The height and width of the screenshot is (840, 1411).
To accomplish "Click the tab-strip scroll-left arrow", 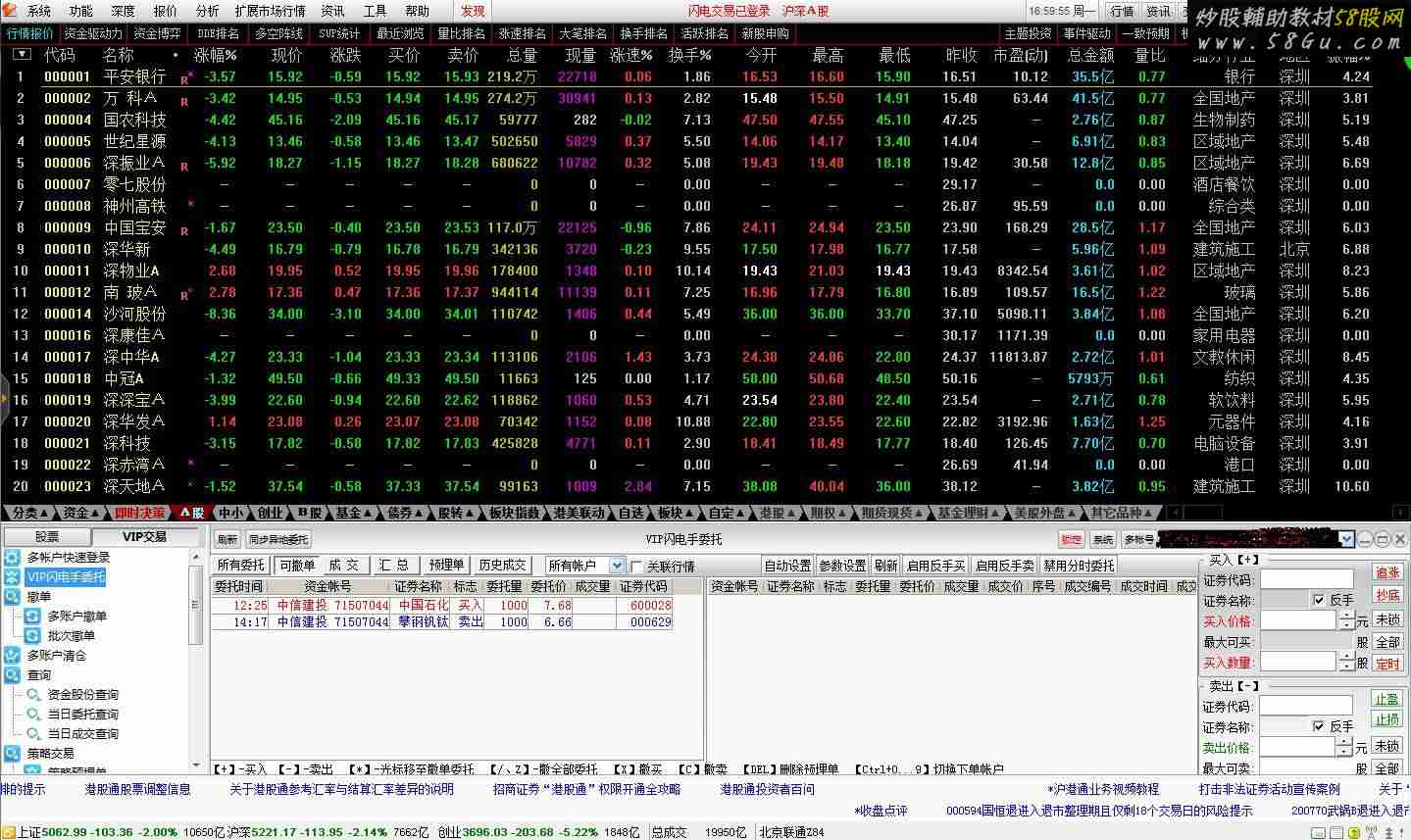I will tap(1173, 513).
